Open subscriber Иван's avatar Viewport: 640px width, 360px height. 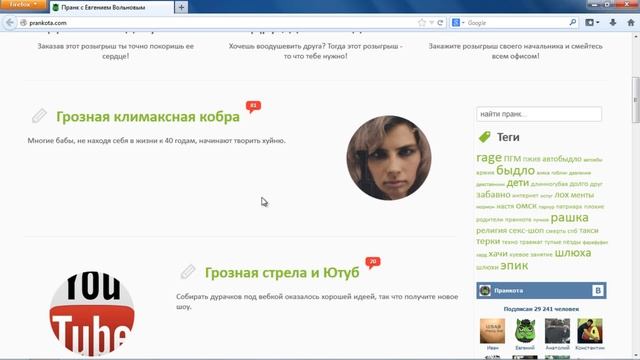click(x=492, y=331)
